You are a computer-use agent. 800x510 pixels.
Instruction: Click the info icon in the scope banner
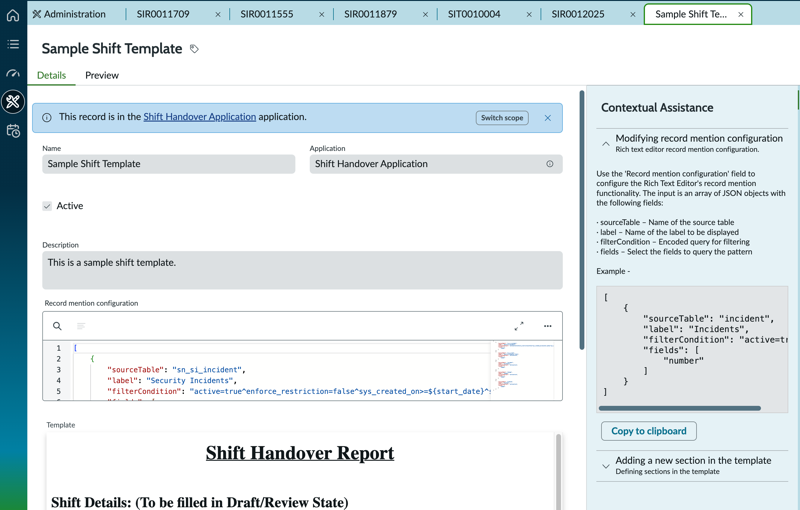pyautogui.click(x=47, y=118)
